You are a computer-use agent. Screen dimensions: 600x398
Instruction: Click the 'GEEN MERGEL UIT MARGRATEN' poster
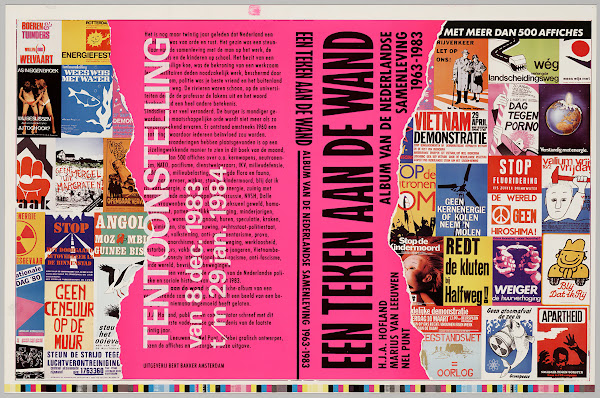tap(79, 175)
